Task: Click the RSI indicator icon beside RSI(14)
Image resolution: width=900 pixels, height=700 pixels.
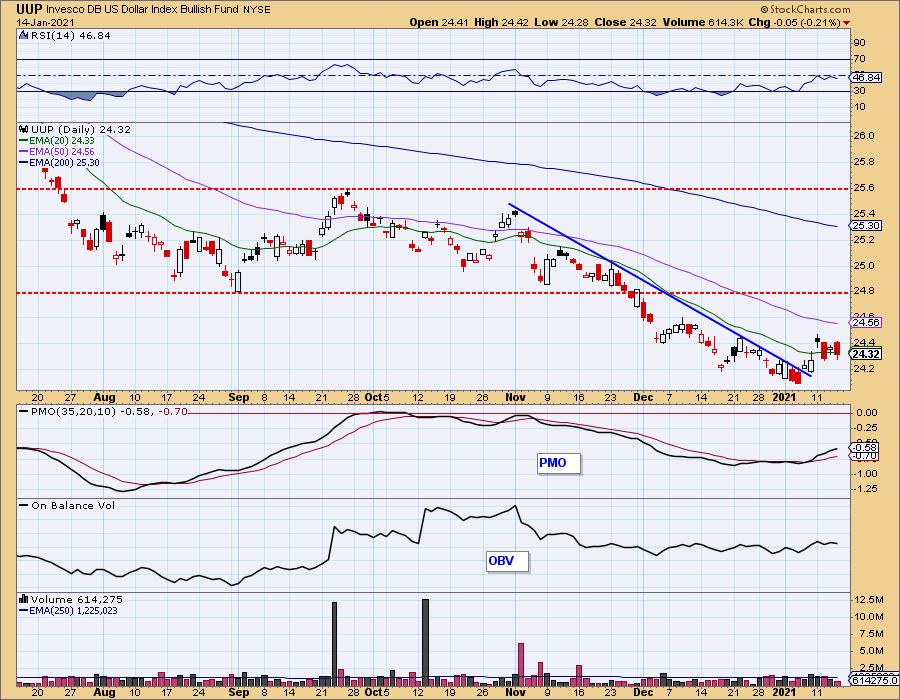Action: pos(24,35)
